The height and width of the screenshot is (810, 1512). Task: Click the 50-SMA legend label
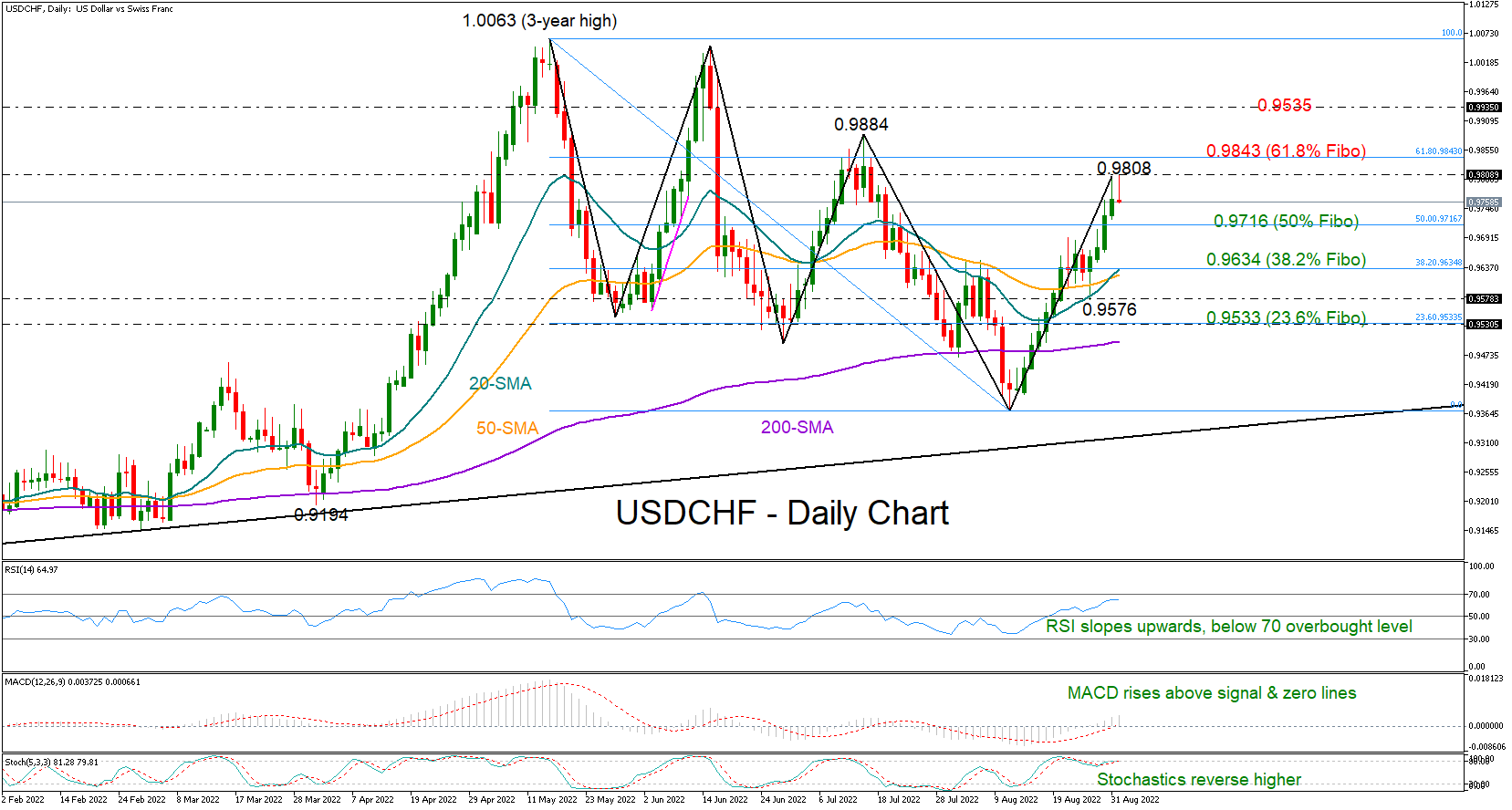tap(507, 428)
